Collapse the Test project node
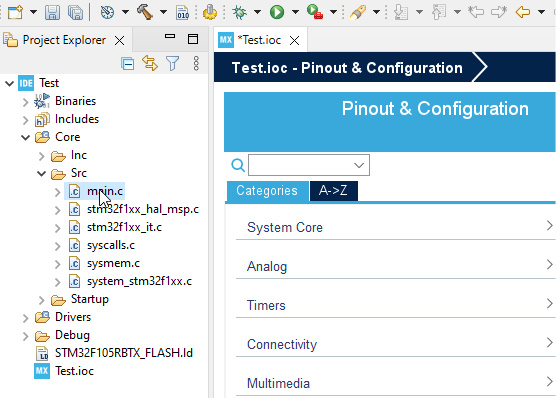556x398 pixels. coord(10,83)
